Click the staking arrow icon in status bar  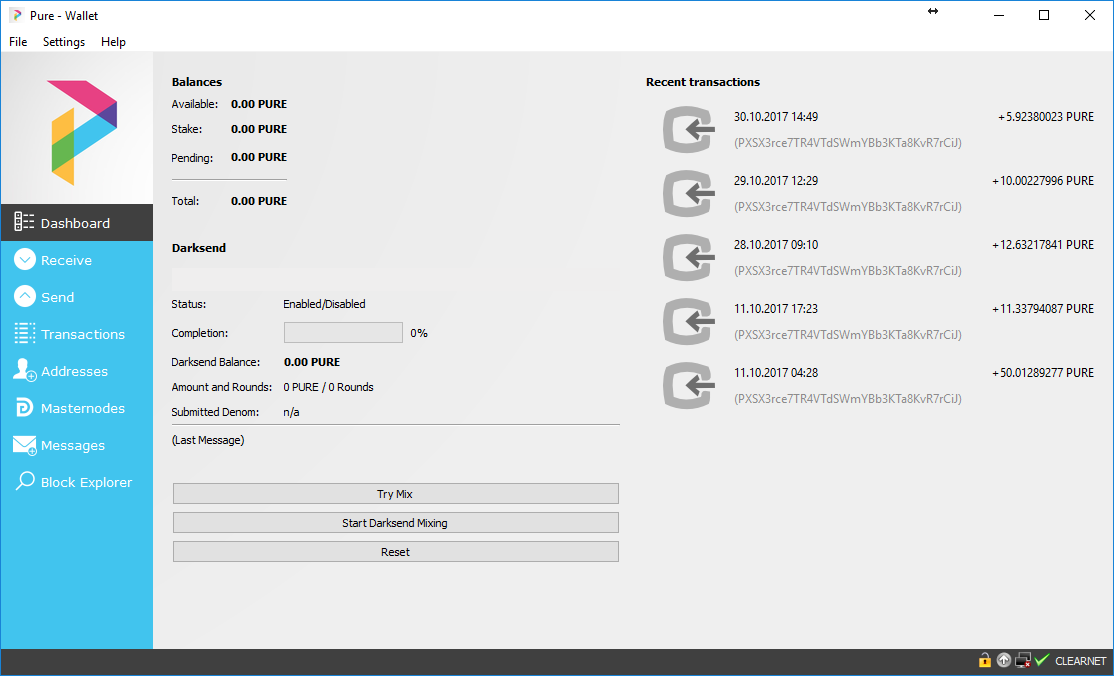click(x=1003, y=660)
